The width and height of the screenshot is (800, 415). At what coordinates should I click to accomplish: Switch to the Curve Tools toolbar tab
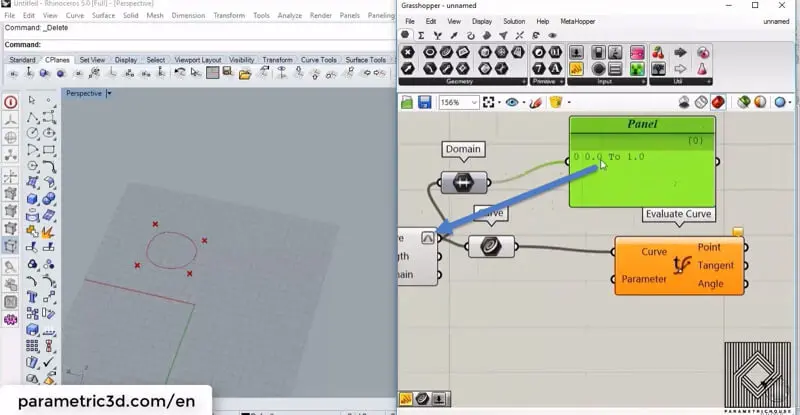[316, 60]
